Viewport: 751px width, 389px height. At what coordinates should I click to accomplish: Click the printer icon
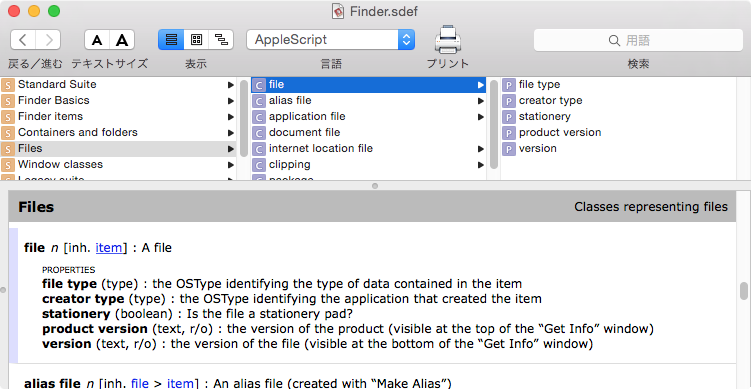[448, 39]
